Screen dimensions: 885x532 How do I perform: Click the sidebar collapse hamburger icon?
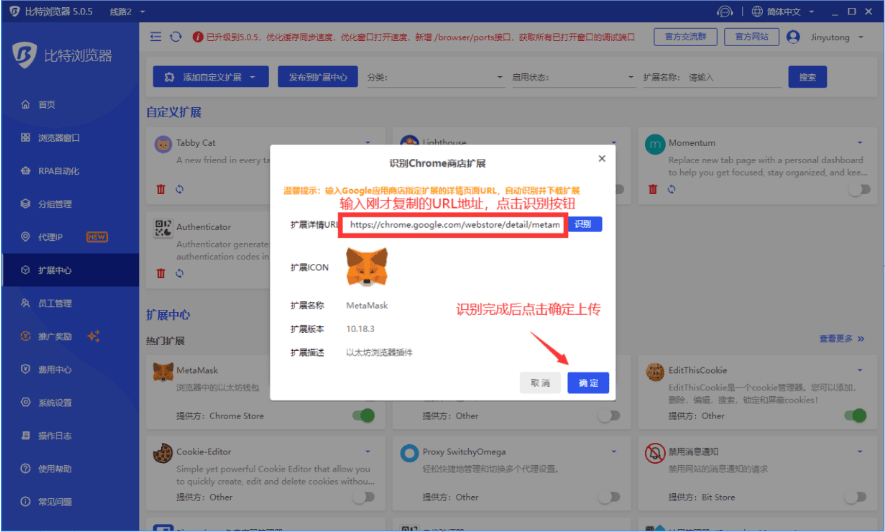click(x=155, y=37)
